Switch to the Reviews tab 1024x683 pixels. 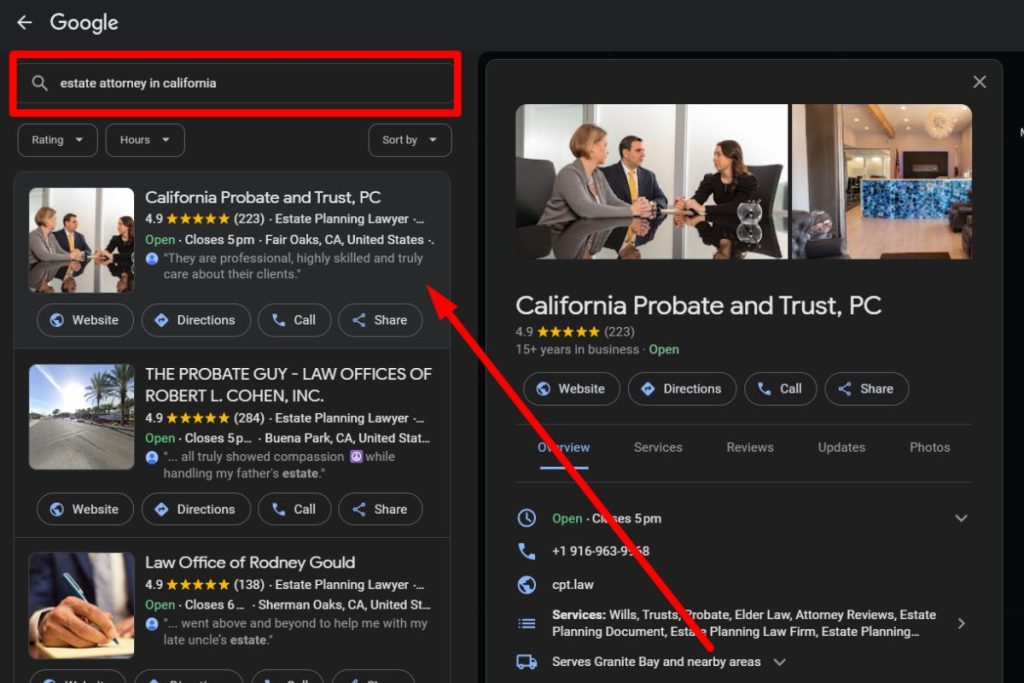(750, 448)
